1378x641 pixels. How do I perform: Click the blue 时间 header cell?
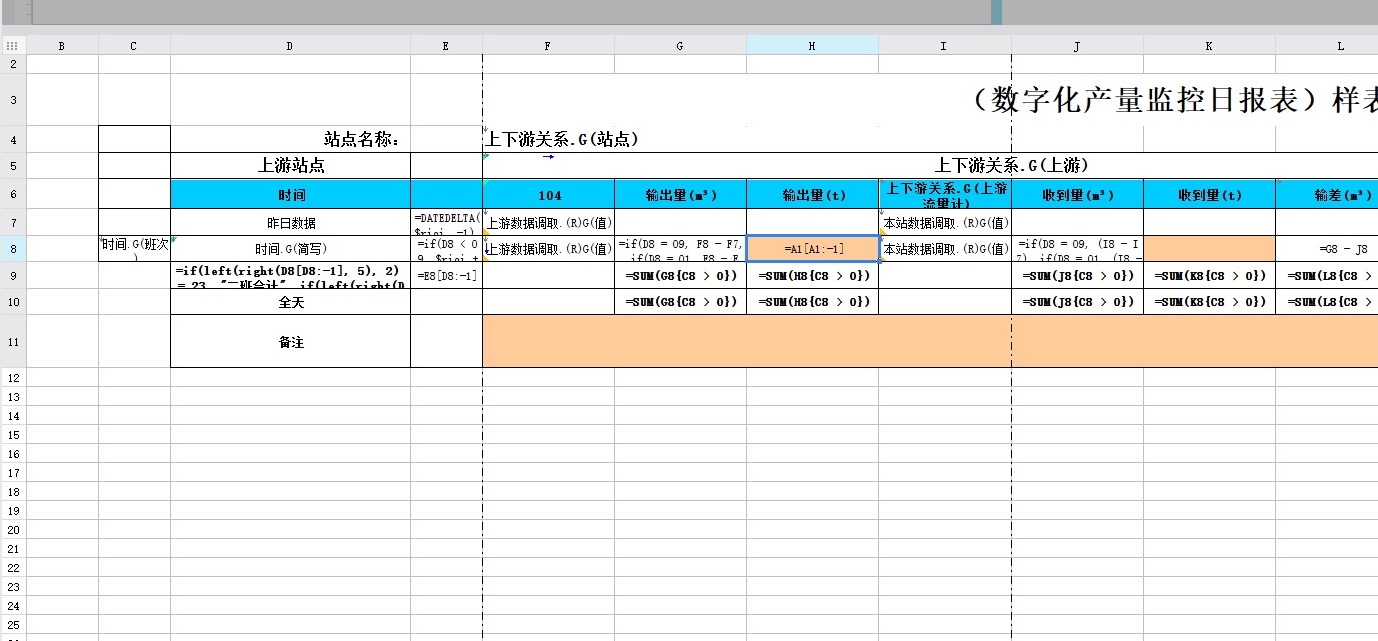[290, 194]
